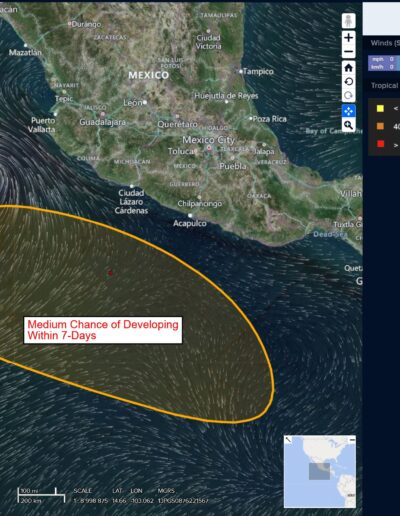Go to next map extent
This screenshot has height=516, width=400.
pyautogui.click(x=349, y=96)
